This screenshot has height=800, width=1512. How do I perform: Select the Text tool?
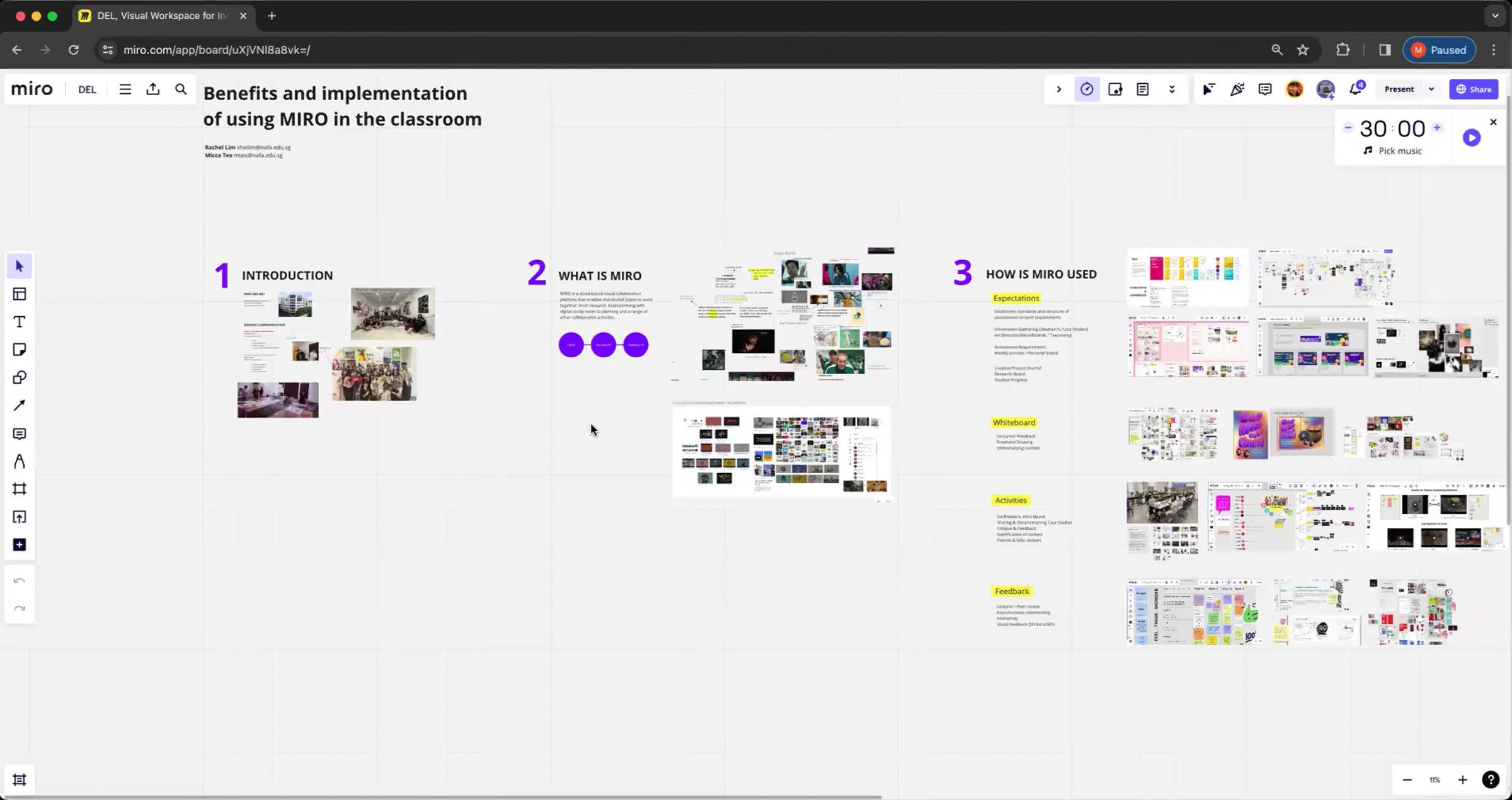(20, 322)
